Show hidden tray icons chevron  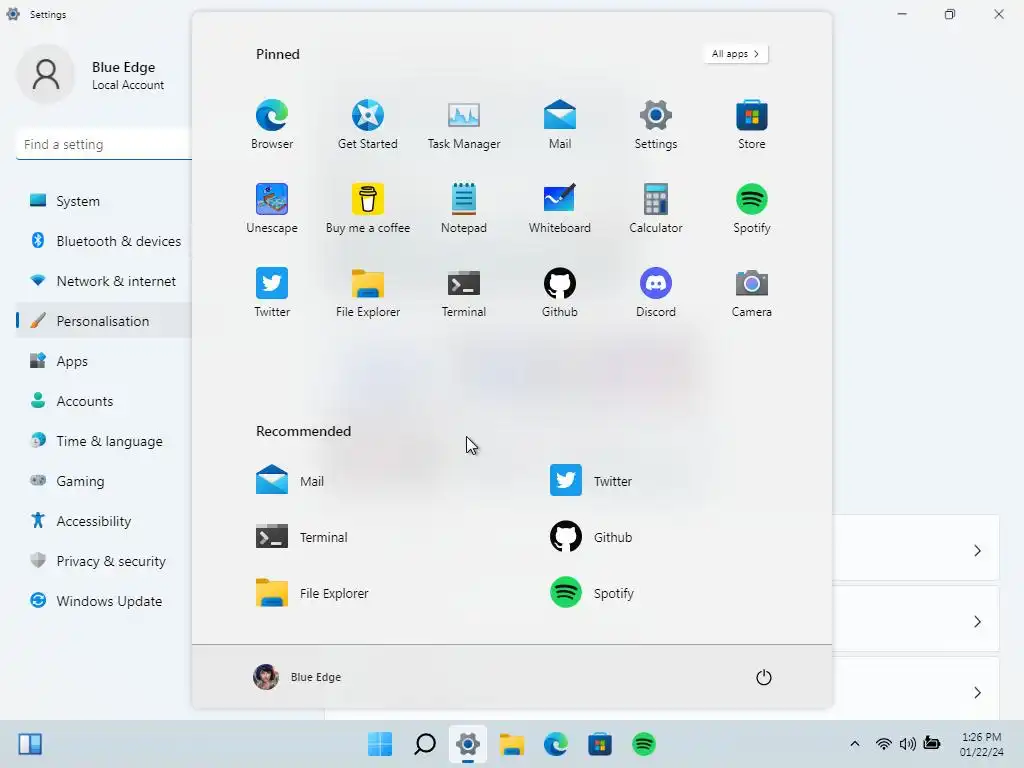854,744
